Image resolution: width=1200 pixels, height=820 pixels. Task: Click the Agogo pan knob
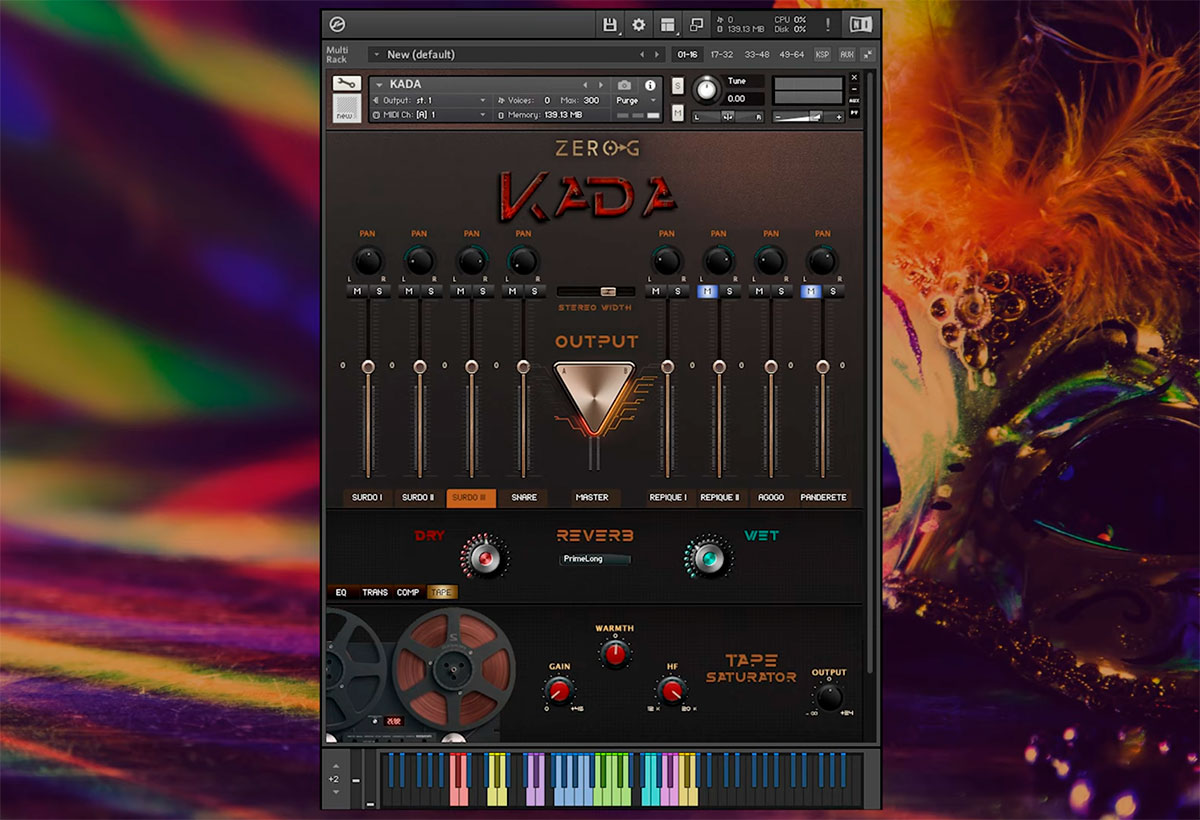coord(770,260)
